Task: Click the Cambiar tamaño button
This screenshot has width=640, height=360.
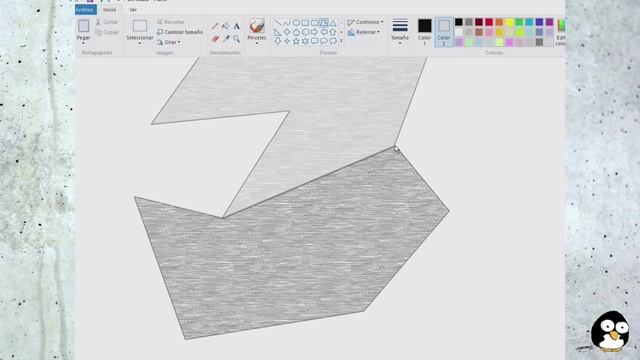Action: [180, 32]
